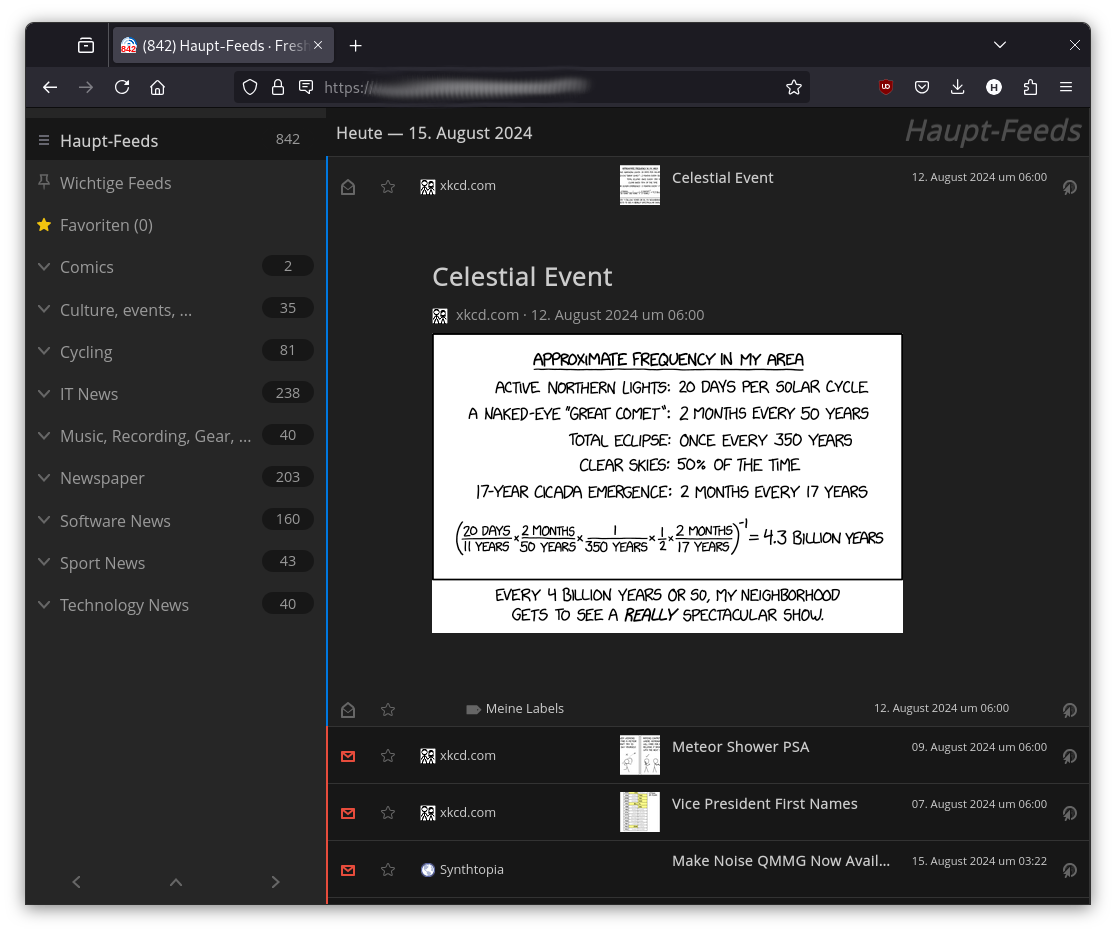Favorite the Celestial Event article with star
This screenshot has width=1116, height=933.
[388, 186]
